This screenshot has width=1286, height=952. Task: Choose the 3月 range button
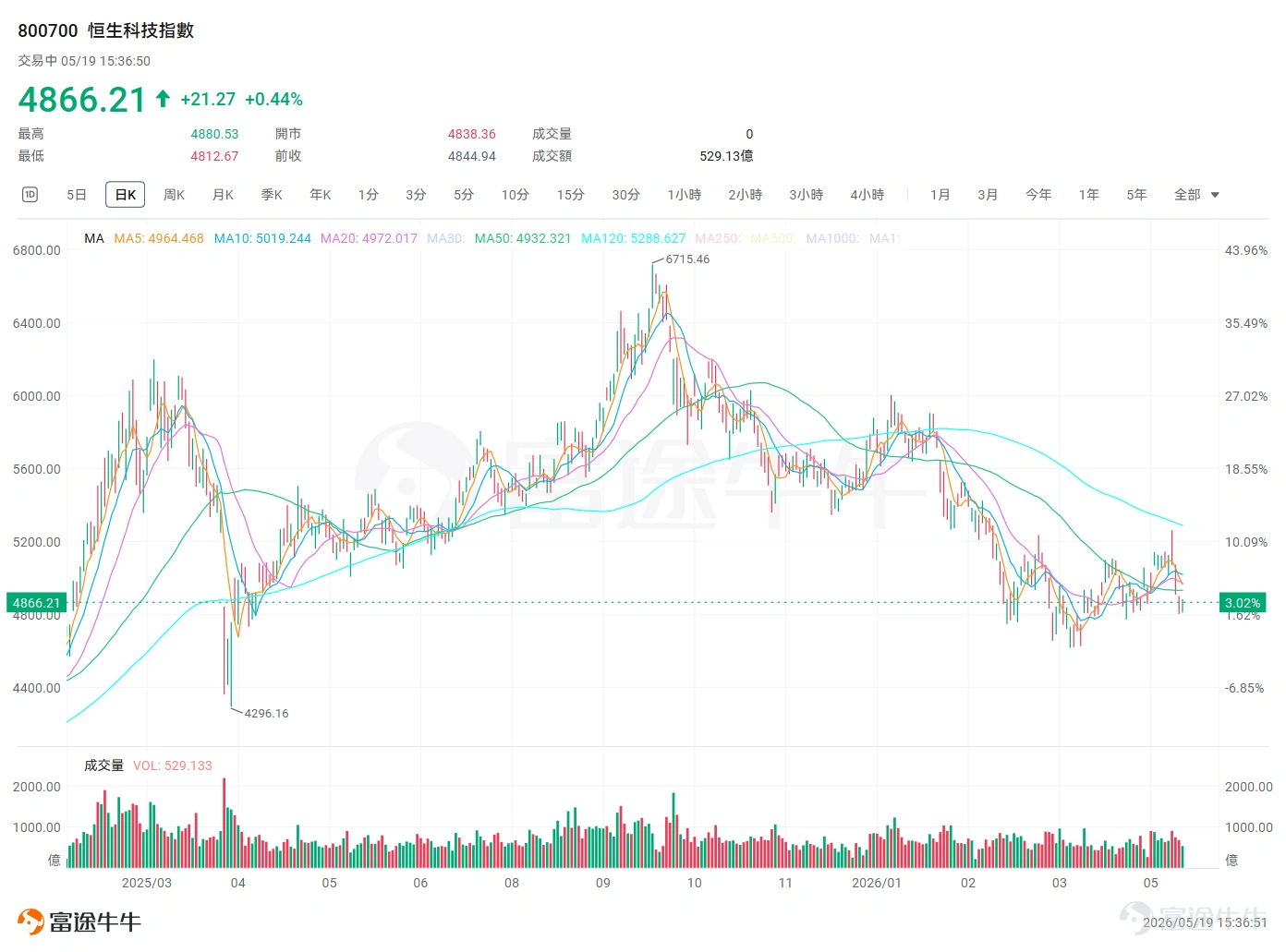(989, 195)
